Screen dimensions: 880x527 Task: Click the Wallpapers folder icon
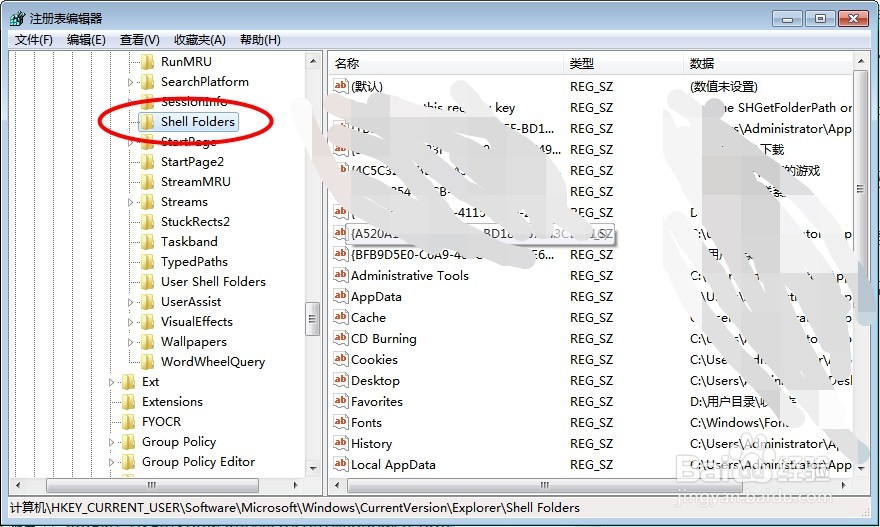pos(147,342)
